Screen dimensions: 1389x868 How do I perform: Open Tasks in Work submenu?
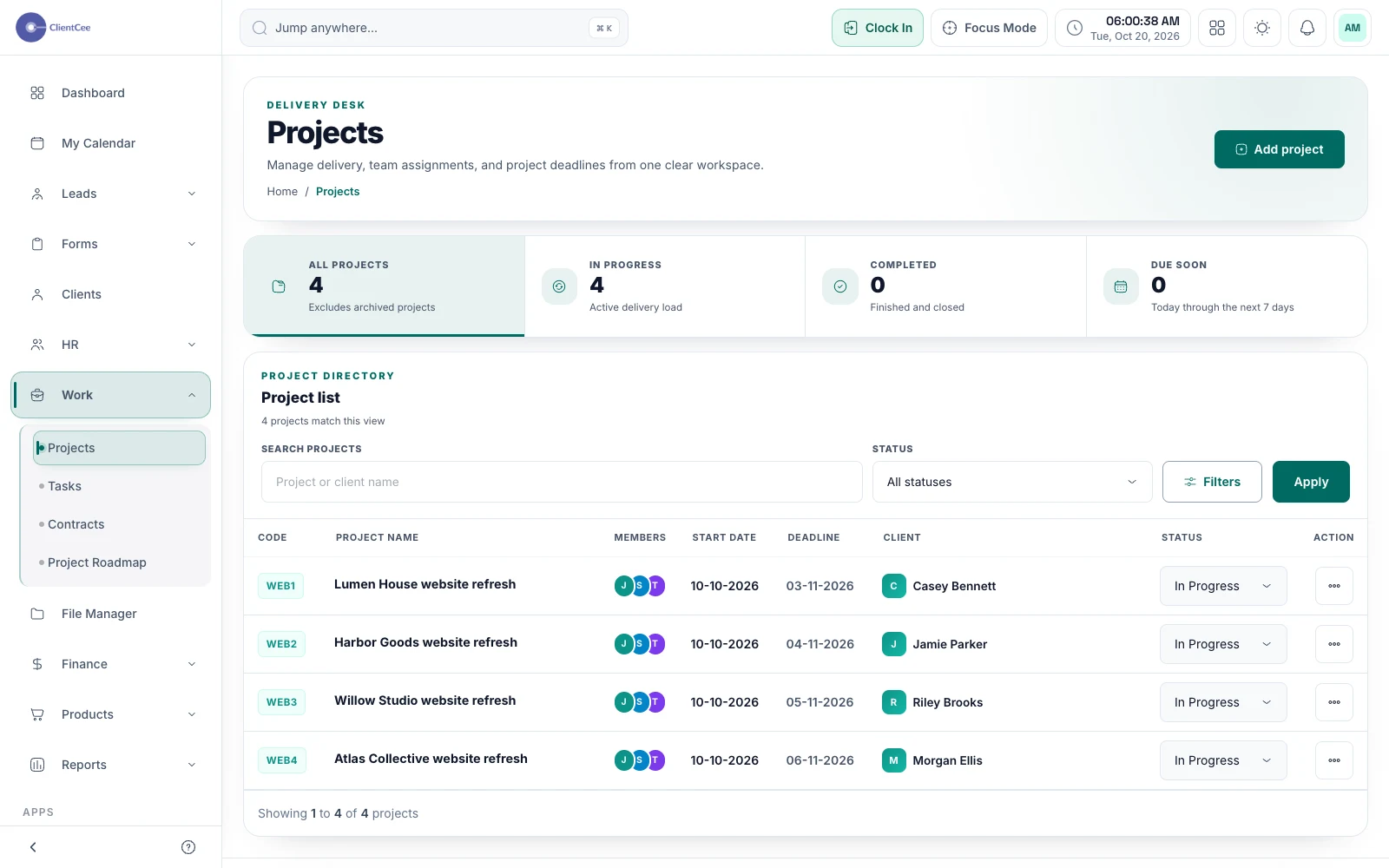[x=119, y=486]
